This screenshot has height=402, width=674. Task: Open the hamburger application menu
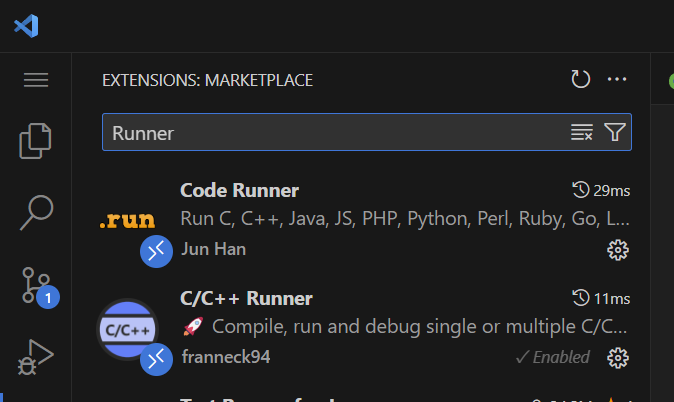tap(36, 80)
